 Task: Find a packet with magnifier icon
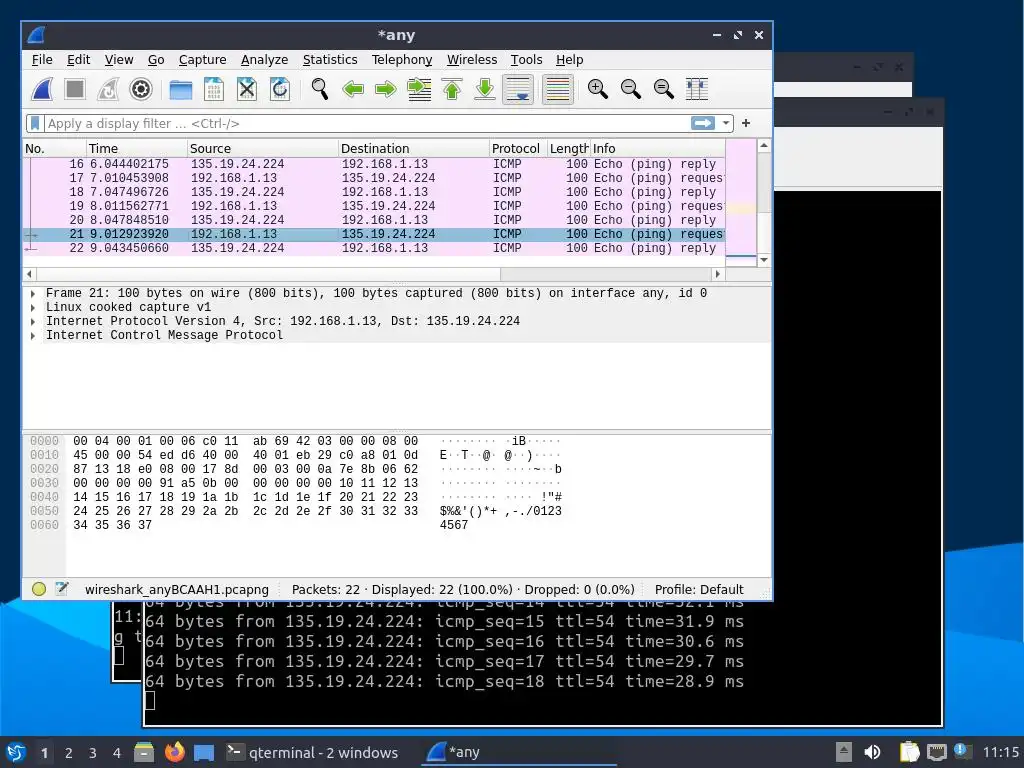pos(319,89)
